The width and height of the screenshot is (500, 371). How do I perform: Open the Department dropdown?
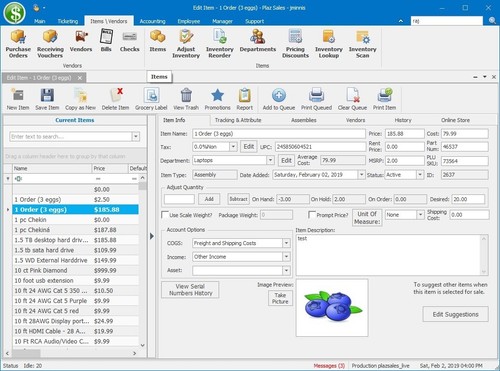click(x=270, y=160)
